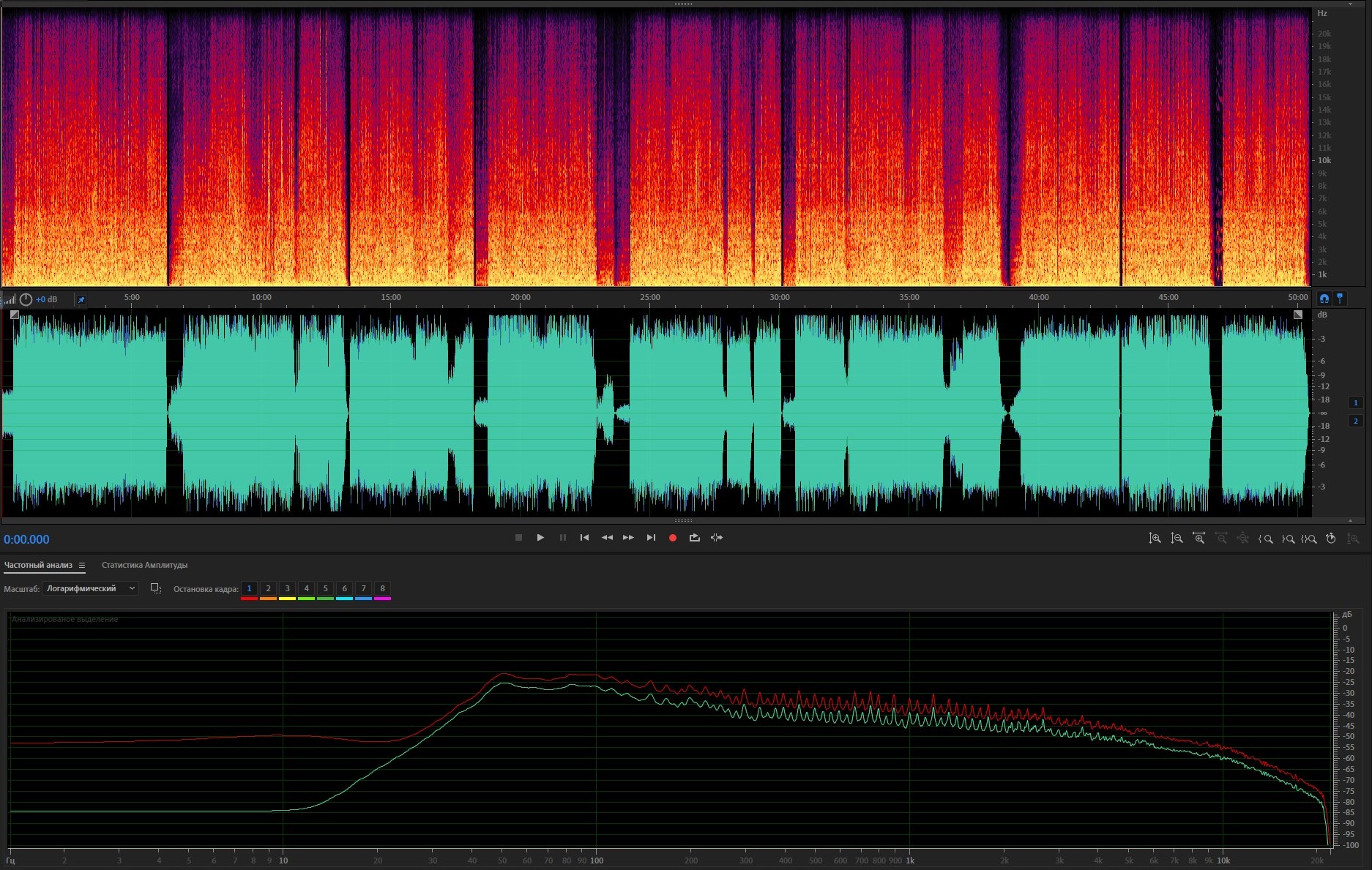The width and height of the screenshot is (1372, 870).
Task: Click the HUD volume knob
Action: tap(26, 299)
